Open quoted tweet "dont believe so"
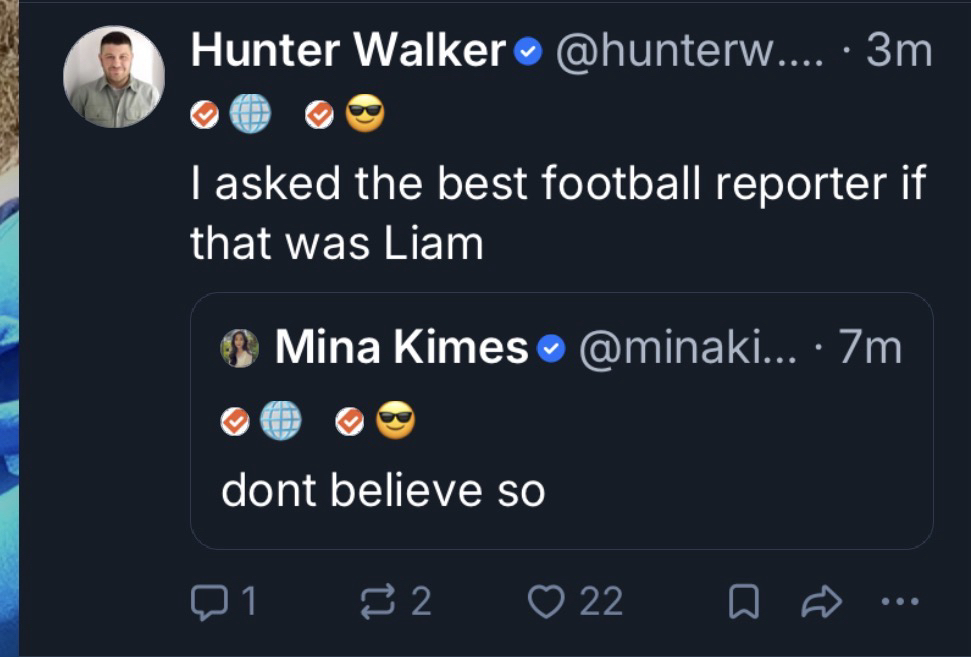This screenshot has width=971, height=657. point(383,491)
